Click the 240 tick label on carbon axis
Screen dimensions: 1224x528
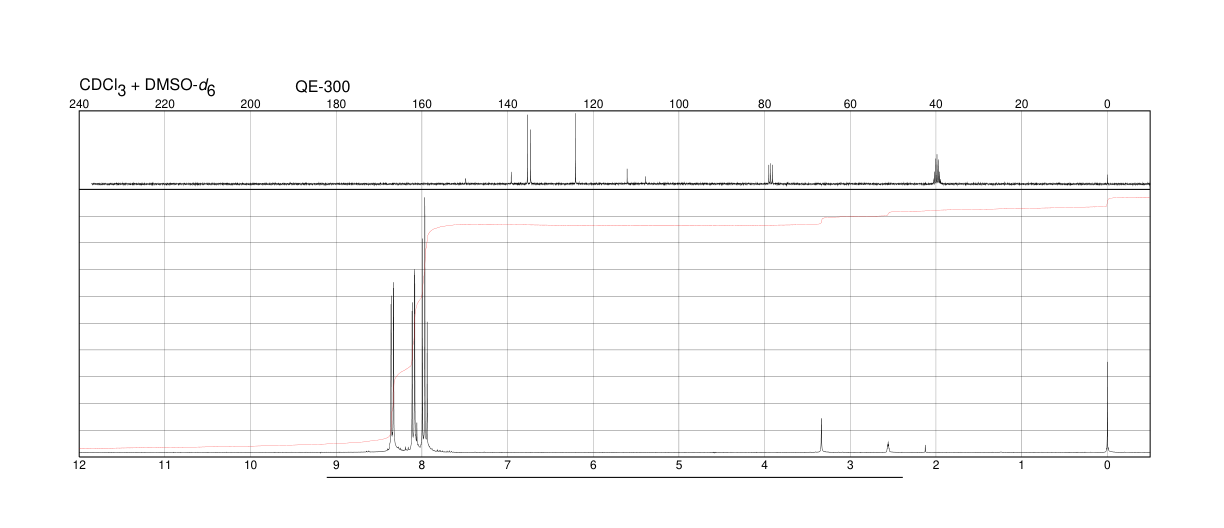[x=80, y=104]
